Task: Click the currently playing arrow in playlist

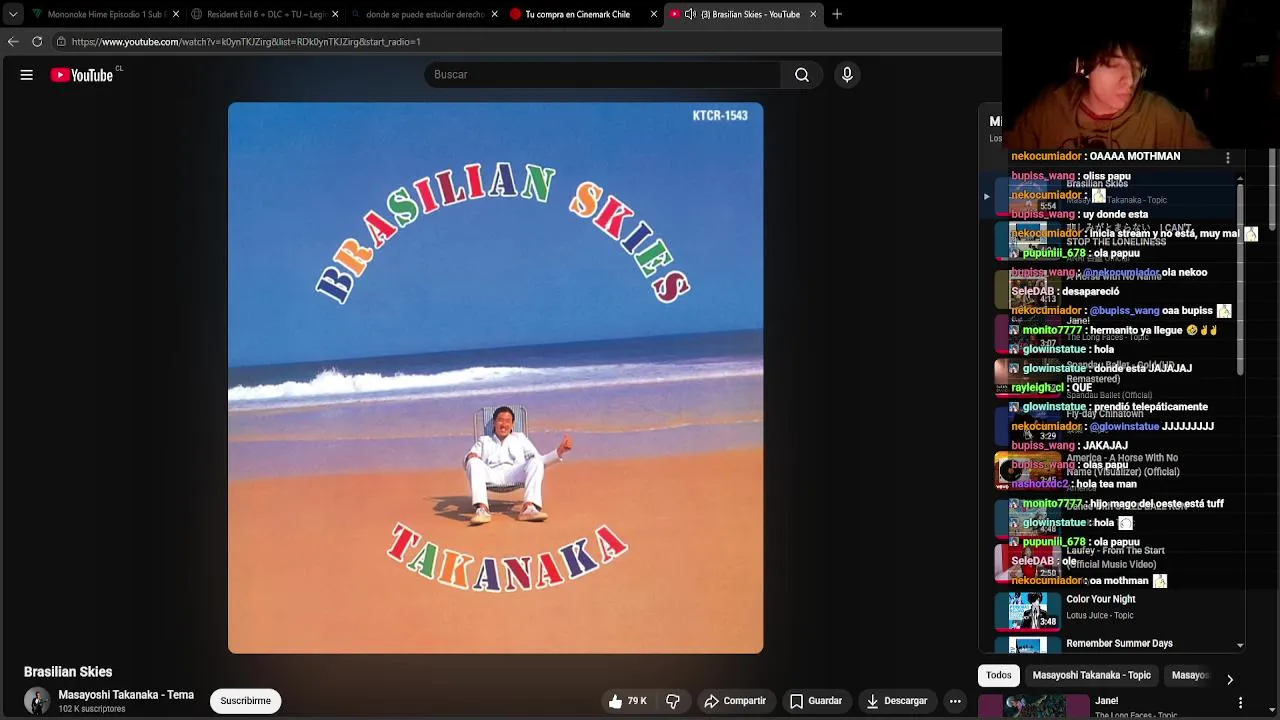Action: pyautogui.click(x=986, y=197)
